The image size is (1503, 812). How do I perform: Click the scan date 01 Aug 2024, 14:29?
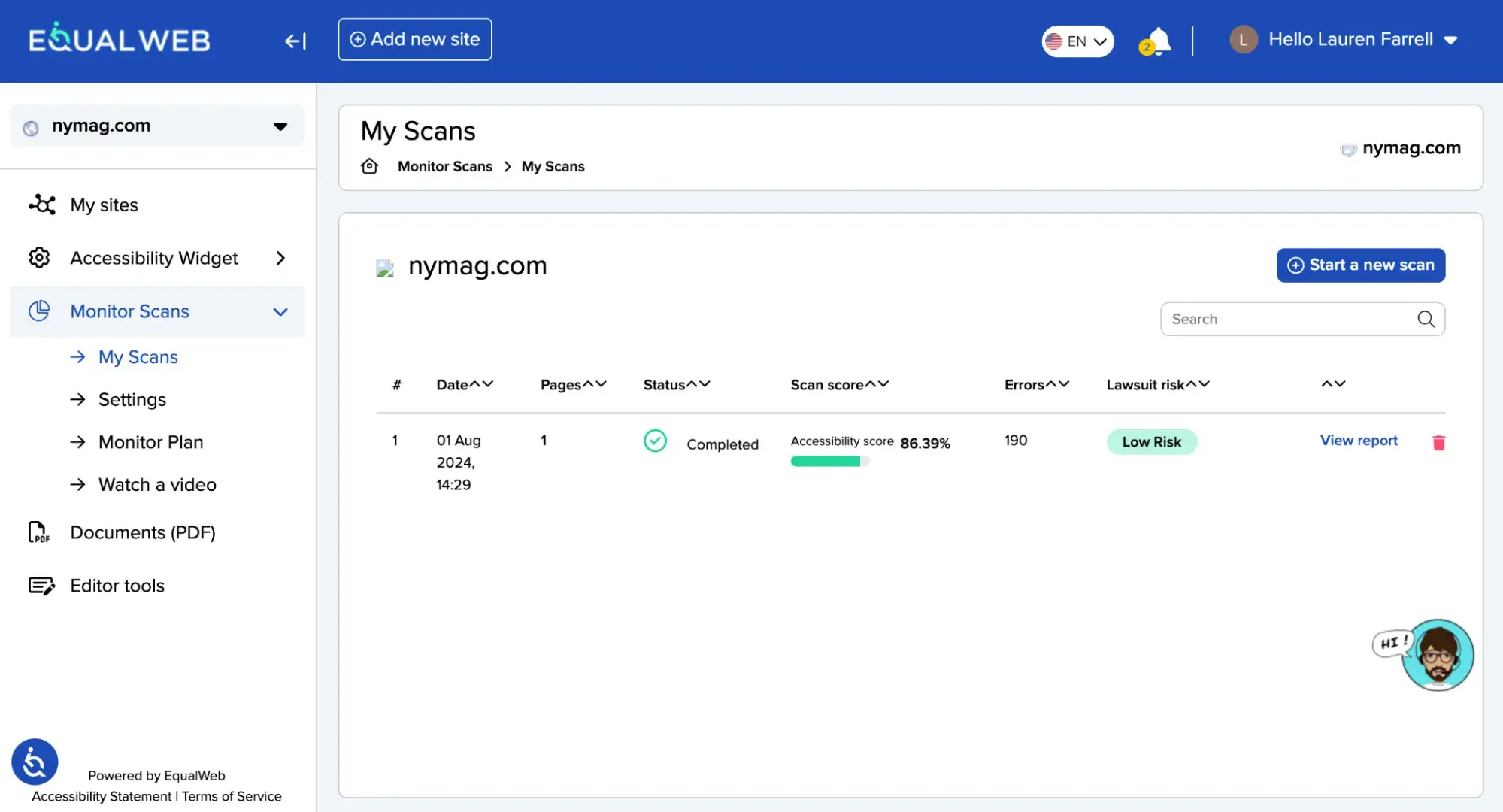coord(459,462)
